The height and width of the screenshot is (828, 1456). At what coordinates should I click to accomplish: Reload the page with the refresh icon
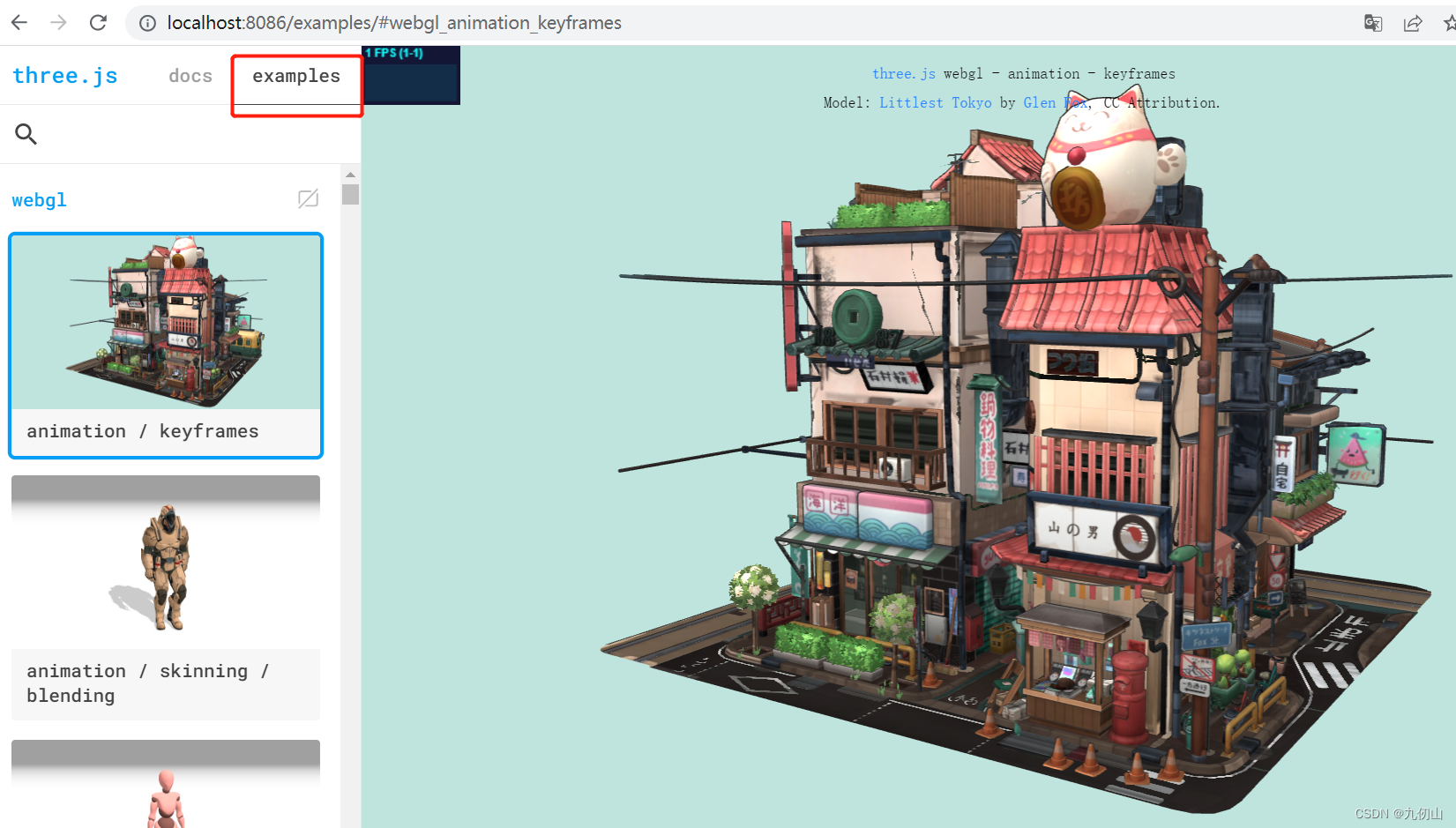pos(98,22)
